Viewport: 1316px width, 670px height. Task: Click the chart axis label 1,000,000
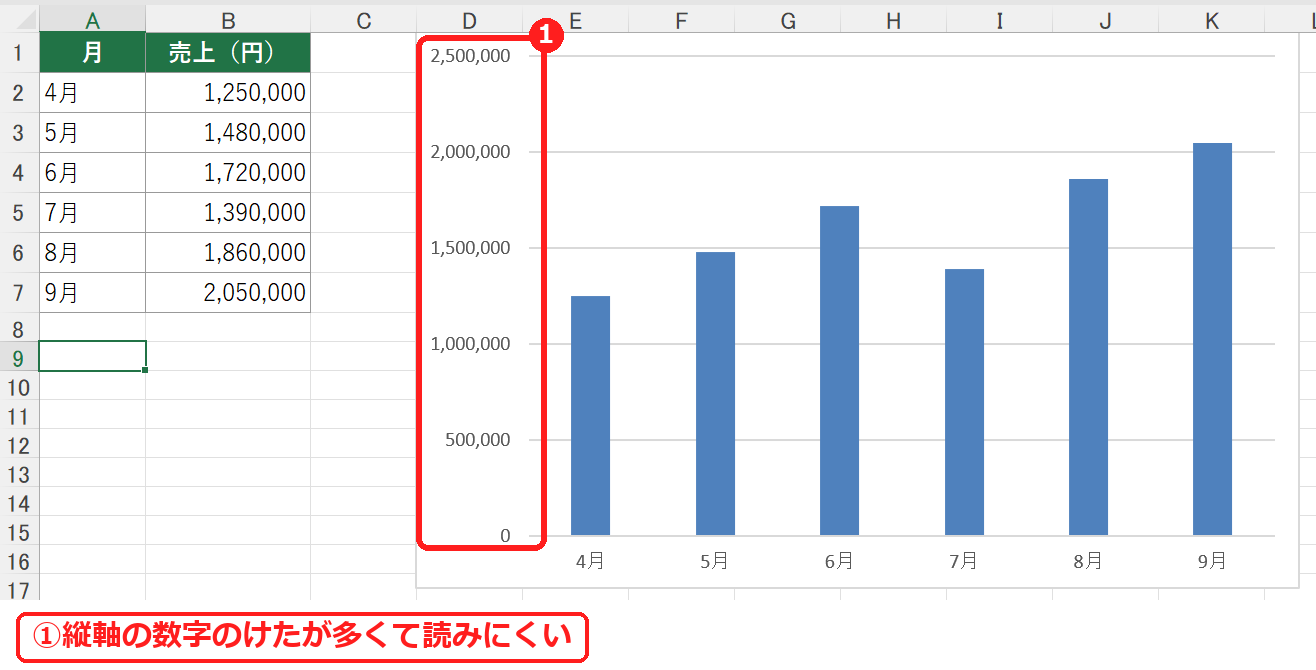click(x=470, y=344)
